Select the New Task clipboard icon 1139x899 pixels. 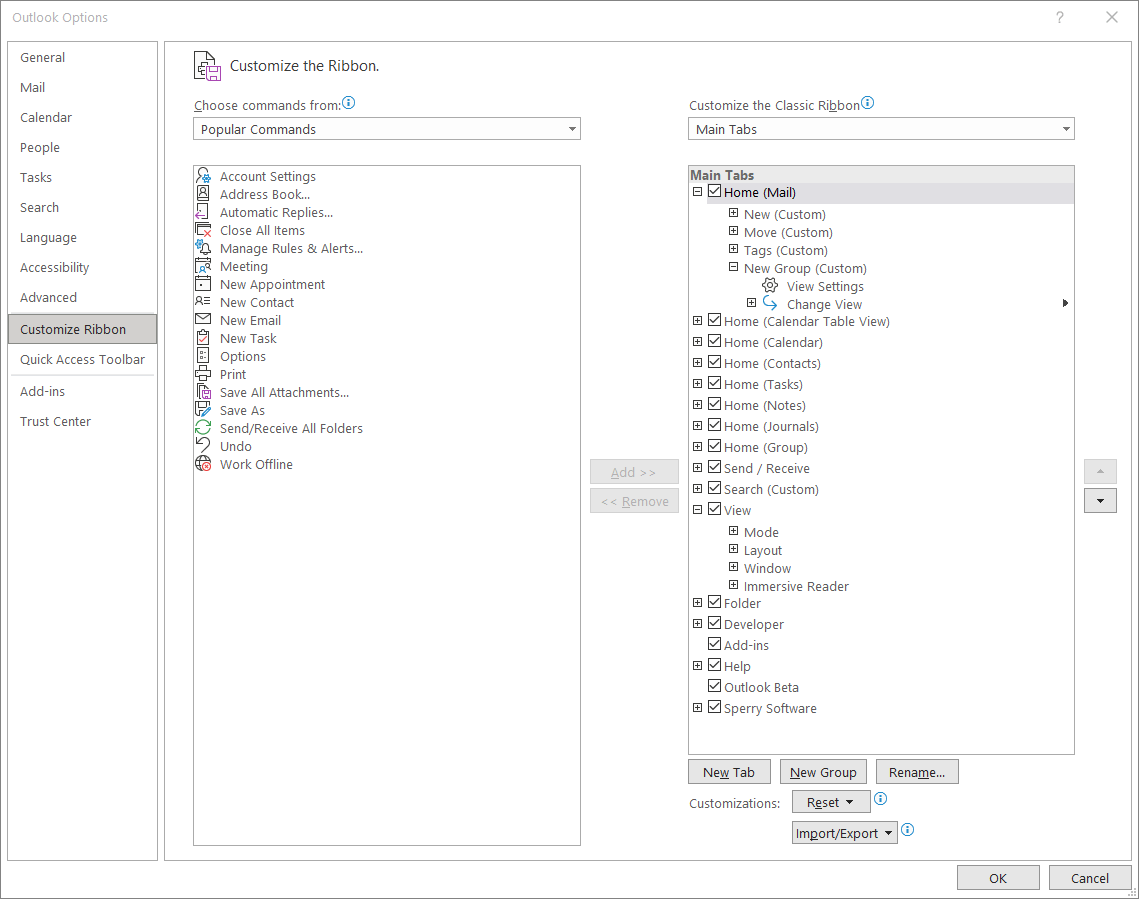click(x=203, y=338)
